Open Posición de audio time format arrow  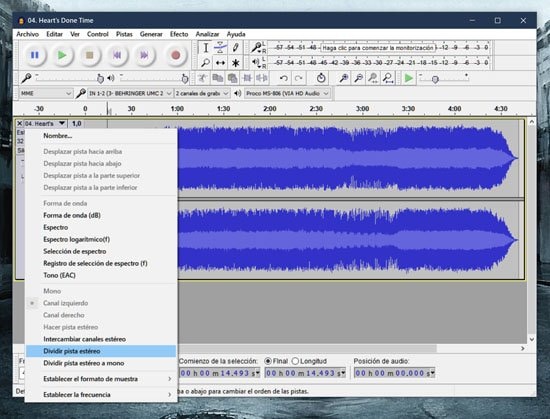click(x=433, y=373)
